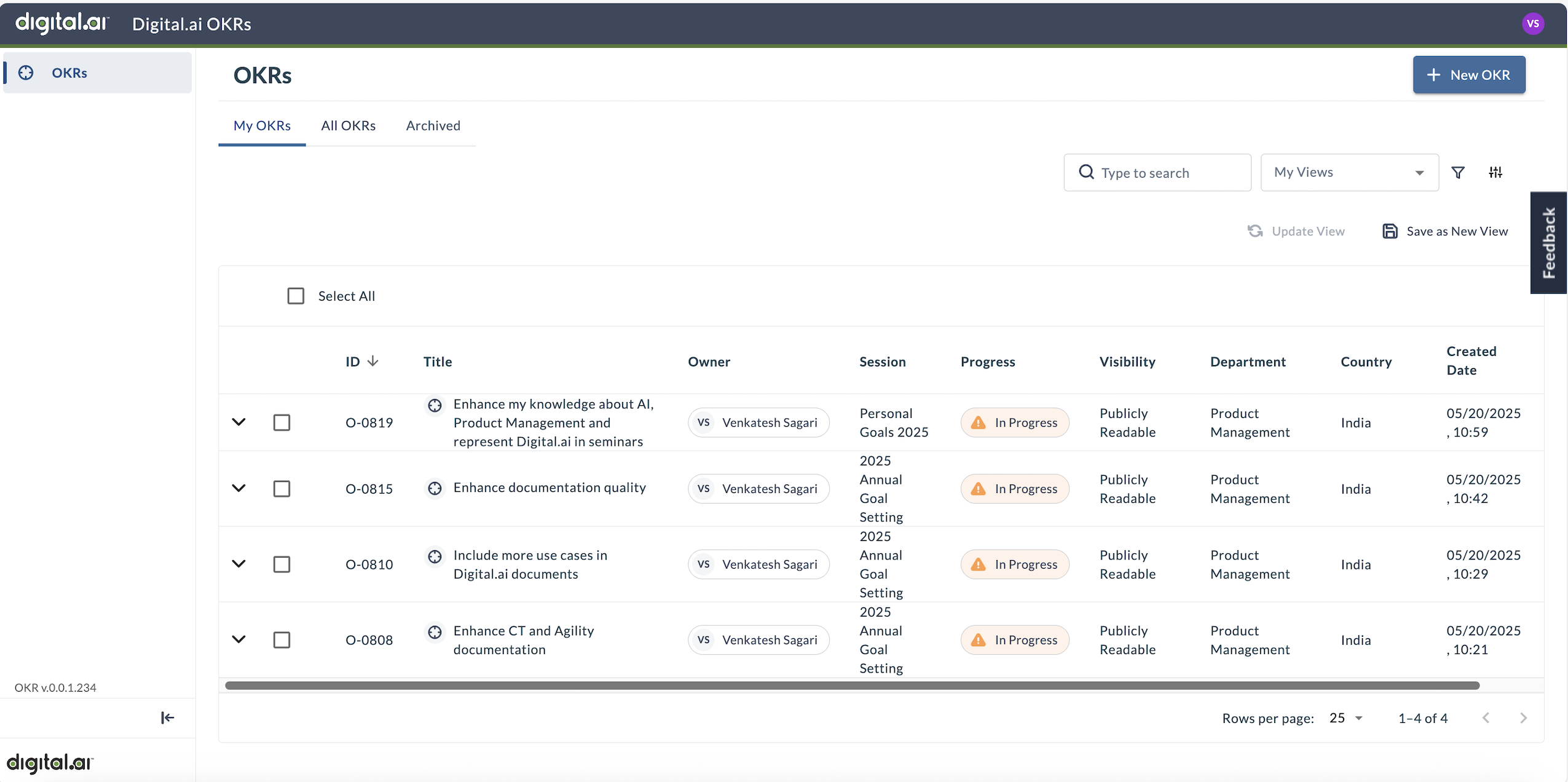Screen dimensions: 1568x782
Task: Click the Session column header
Action: (883, 362)
